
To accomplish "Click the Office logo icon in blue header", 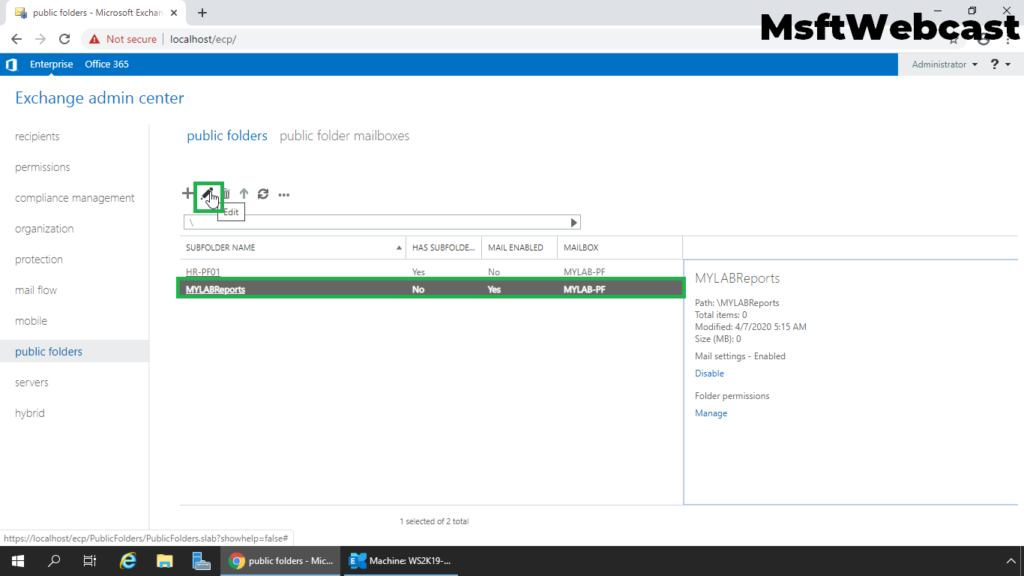I will (12, 65).
